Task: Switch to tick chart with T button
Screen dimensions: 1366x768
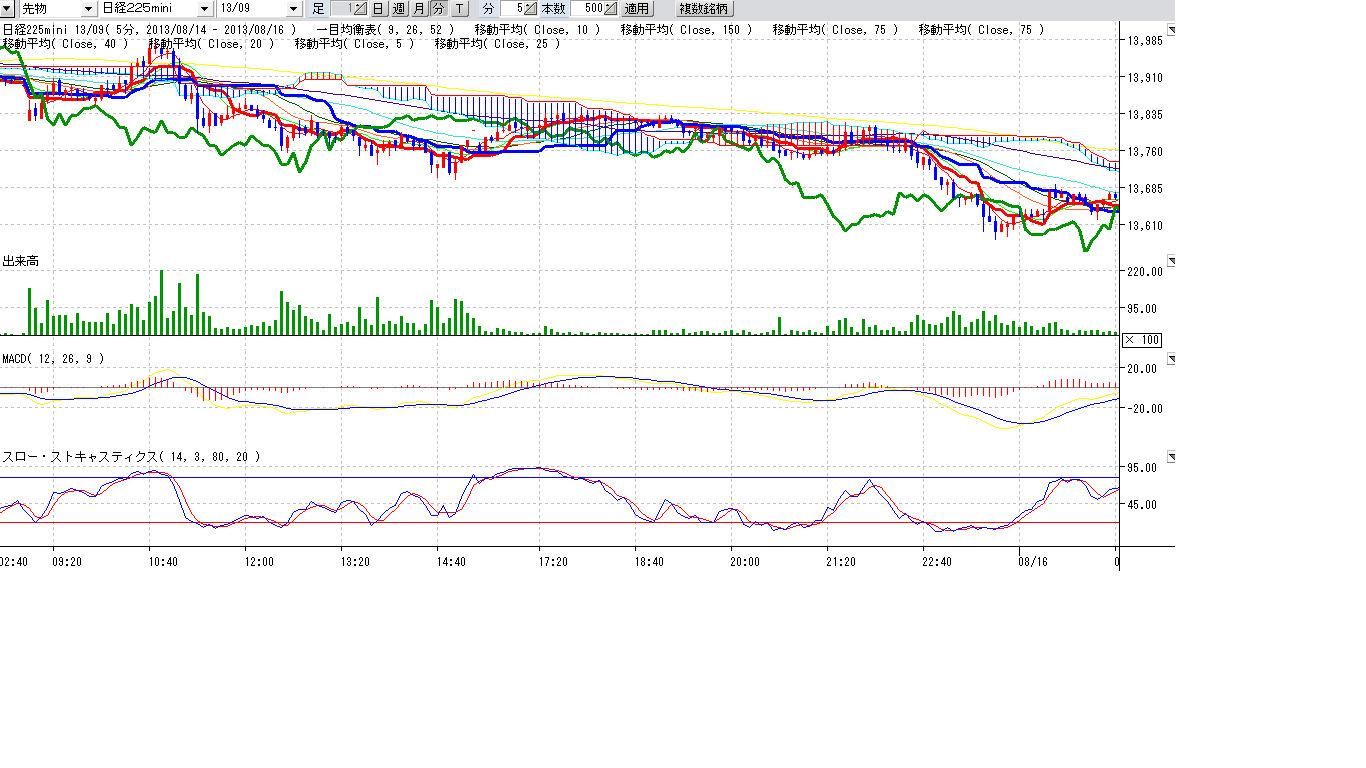Action: pos(459,8)
